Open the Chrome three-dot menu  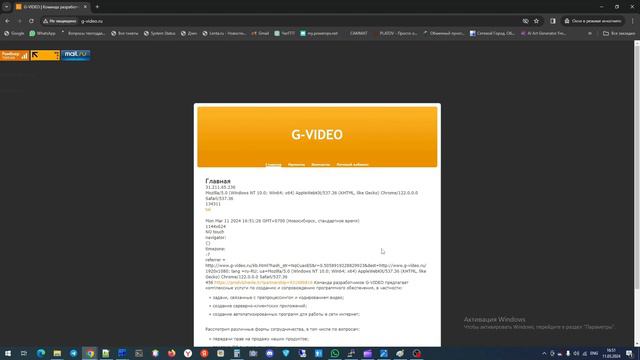pyautogui.click(x=633, y=21)
